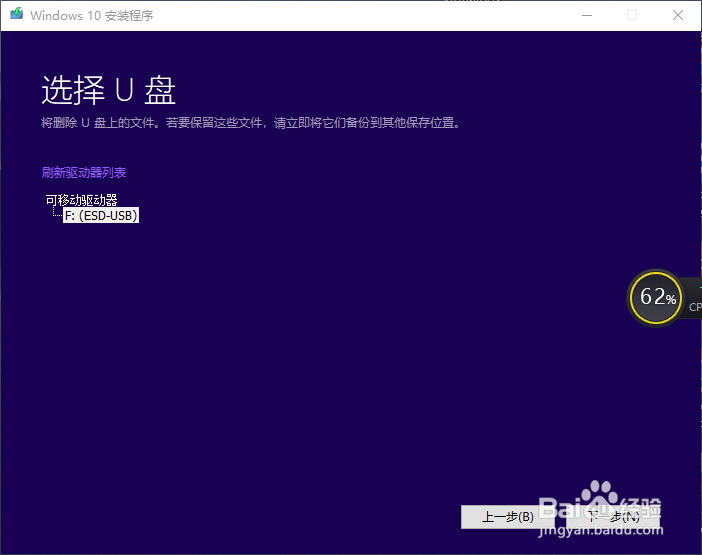Go back with the 上一步(B) button
Image resolution: width=702 pixels, height=555 pixels.
tap(508, 517)
